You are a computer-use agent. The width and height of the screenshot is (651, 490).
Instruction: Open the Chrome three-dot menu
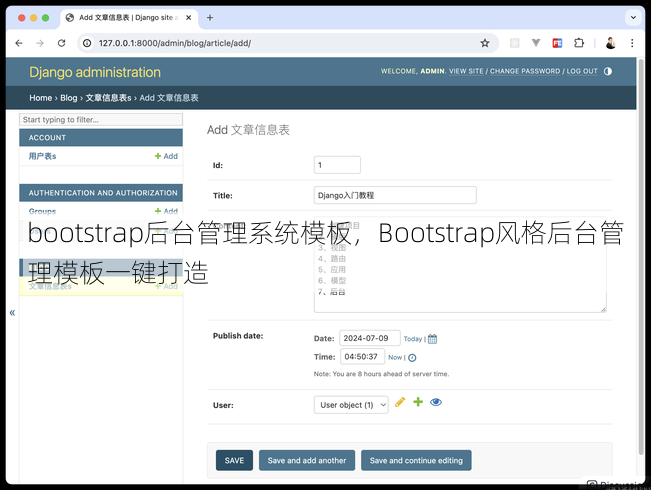tap(632, 43)
